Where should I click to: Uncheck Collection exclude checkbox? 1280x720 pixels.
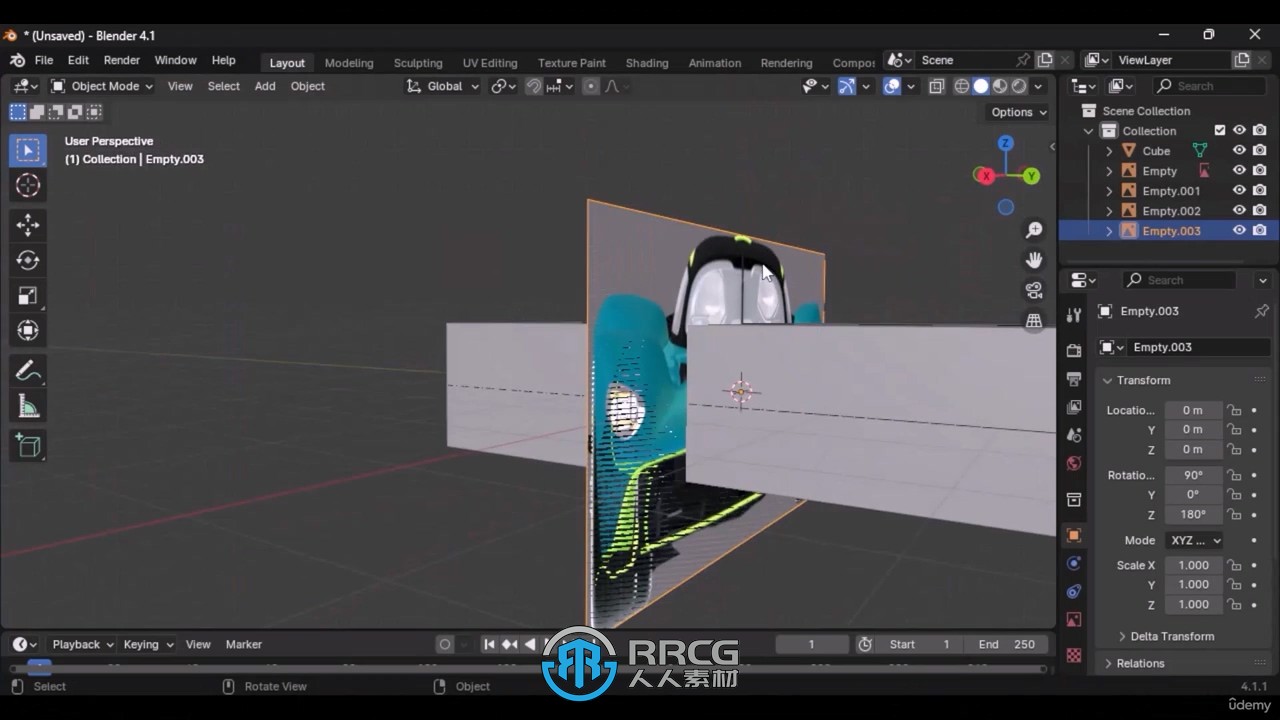point(1219,131)
